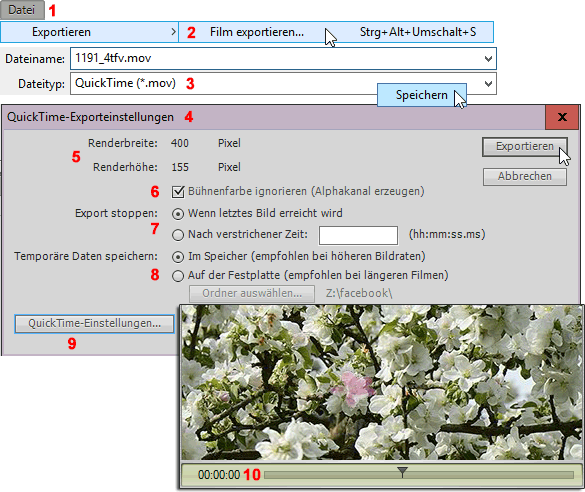Viewport: 585px width, 492px height.
Task: Click the Dateiname field with 1191_4tfv.mov
Action: tap(283, 58)
